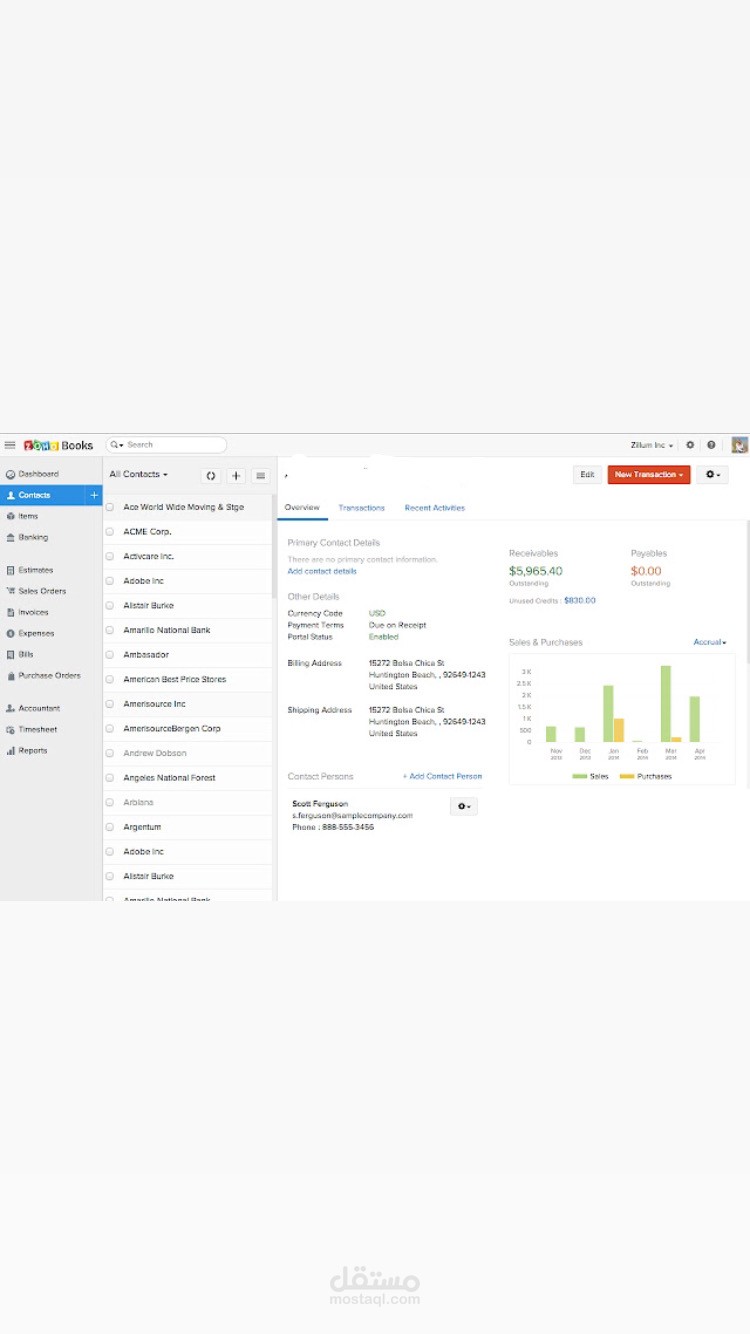The image size is (750, 1334).
Task: Open the Arbiana contact row
Action: click(188, 802)
